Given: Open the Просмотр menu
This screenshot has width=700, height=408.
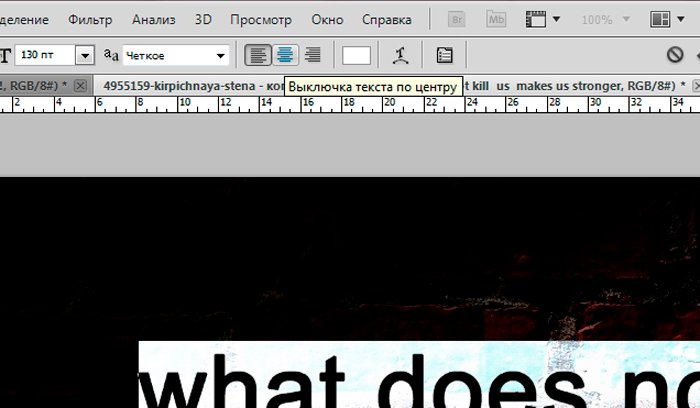Looking at the screenshot, I should (260, 19).
